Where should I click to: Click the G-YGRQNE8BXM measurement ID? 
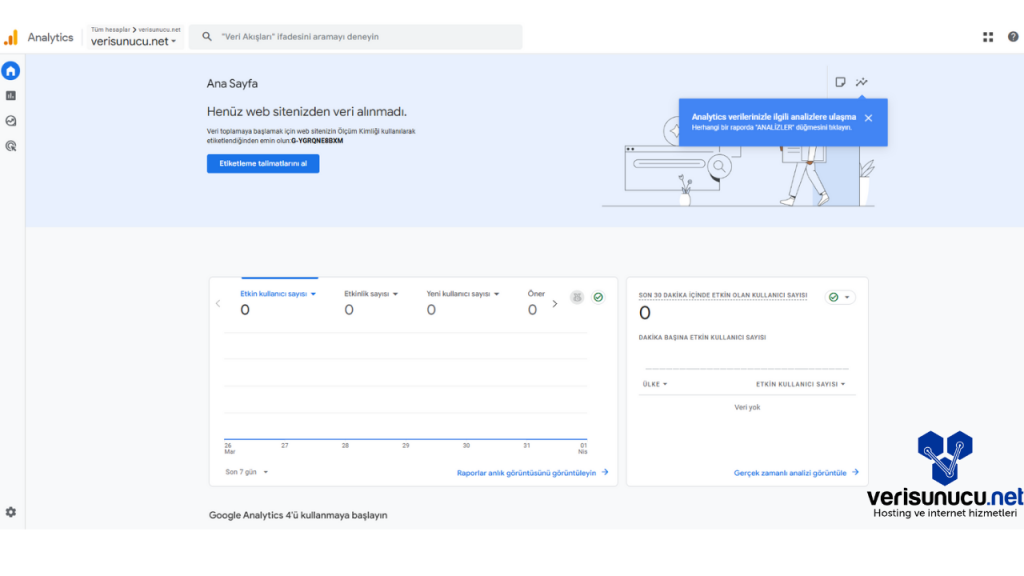pyautogui.click(x=317, y=140)
